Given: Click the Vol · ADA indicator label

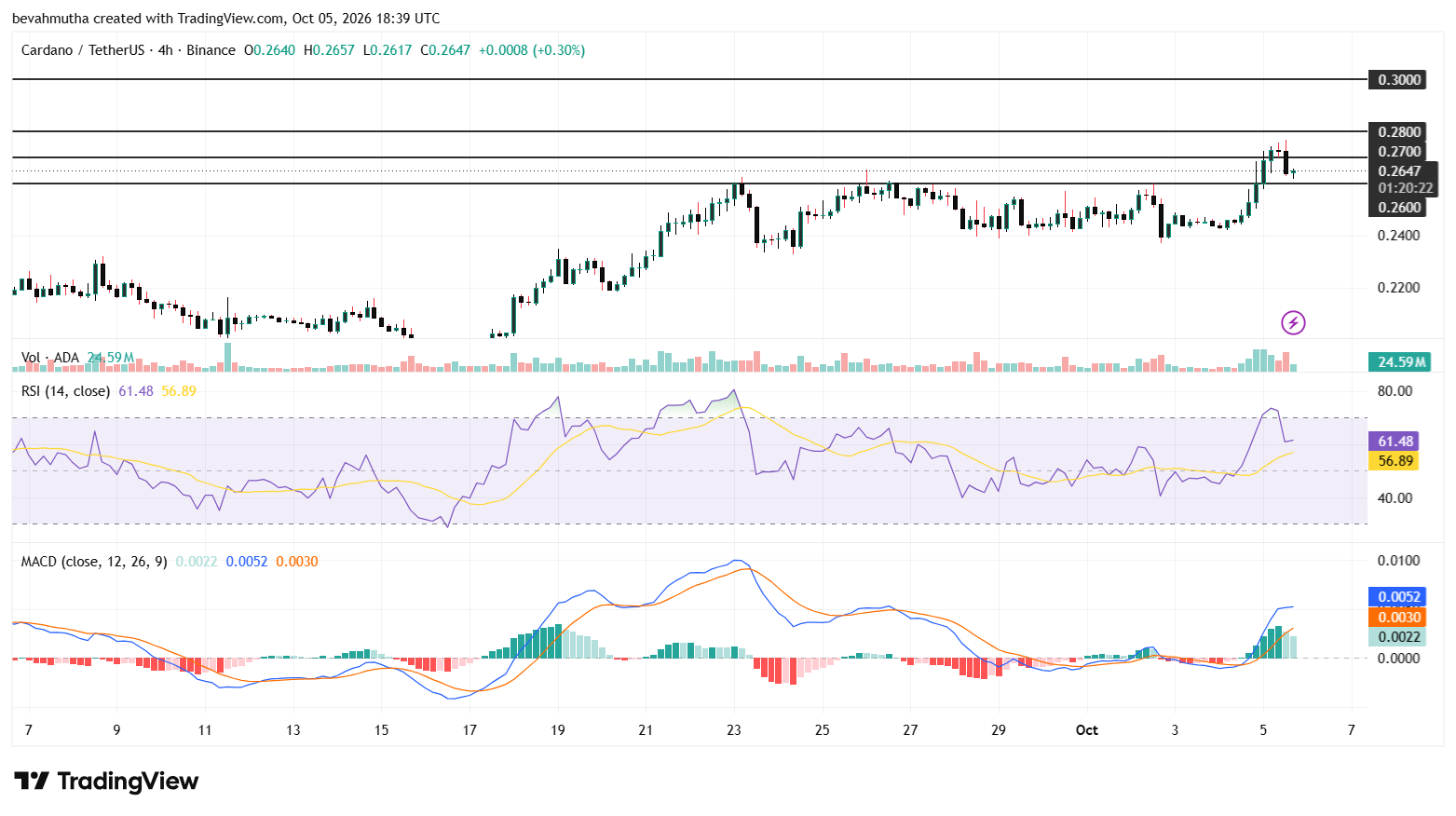Looking at the screenshot, I should tap(50, 358).
